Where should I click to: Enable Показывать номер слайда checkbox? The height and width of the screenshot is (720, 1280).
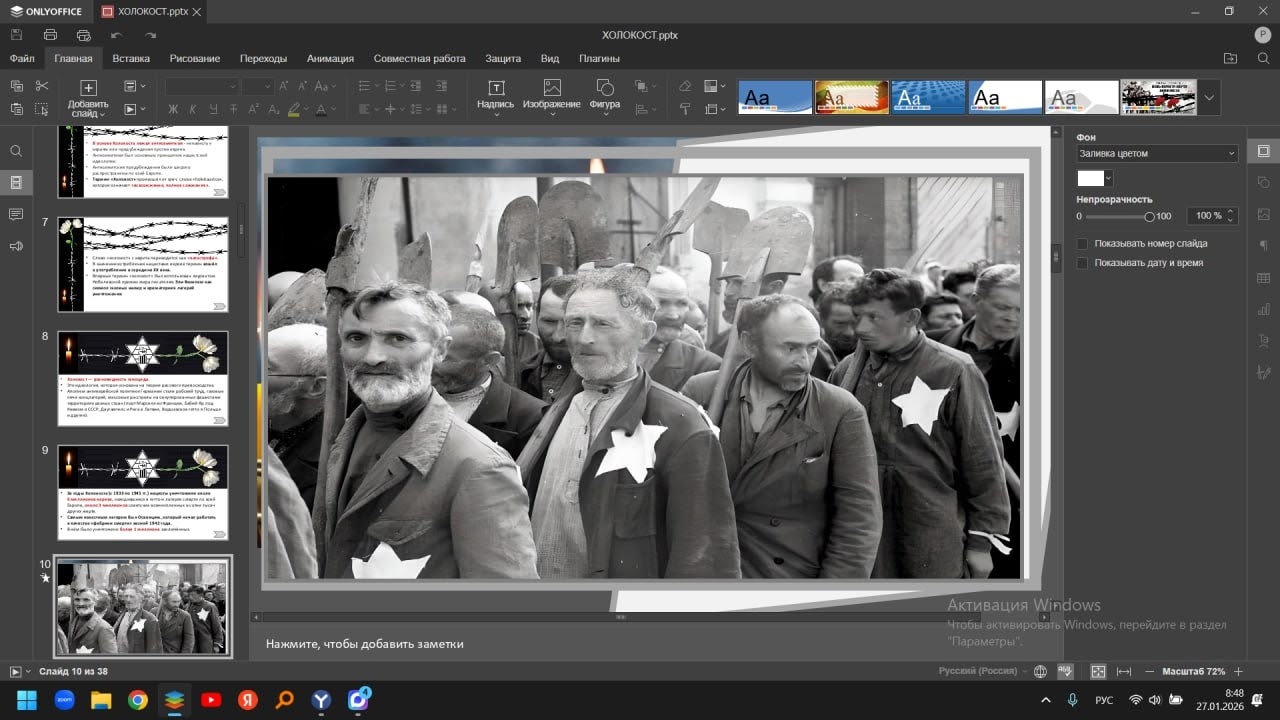[1082, 244]
